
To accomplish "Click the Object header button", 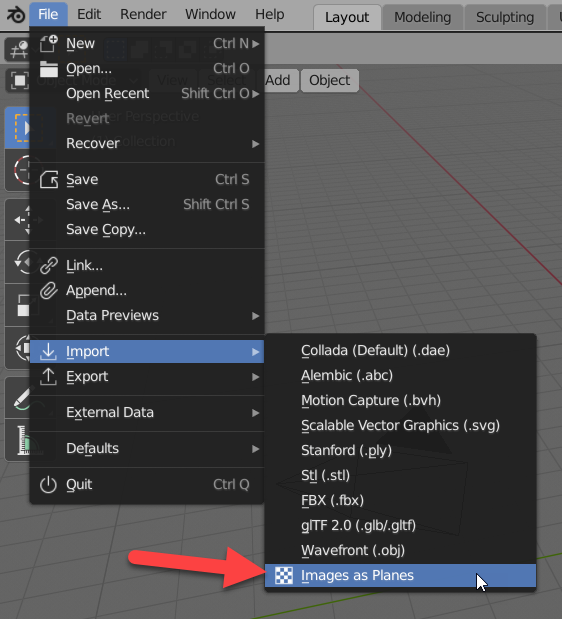I will (x=330, y=81).
